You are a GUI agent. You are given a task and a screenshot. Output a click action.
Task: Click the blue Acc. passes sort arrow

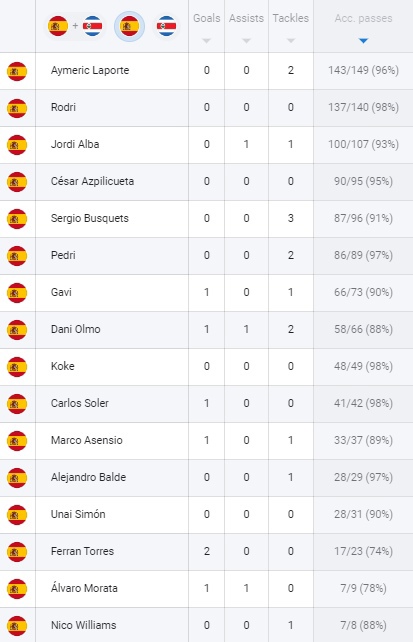363,41
